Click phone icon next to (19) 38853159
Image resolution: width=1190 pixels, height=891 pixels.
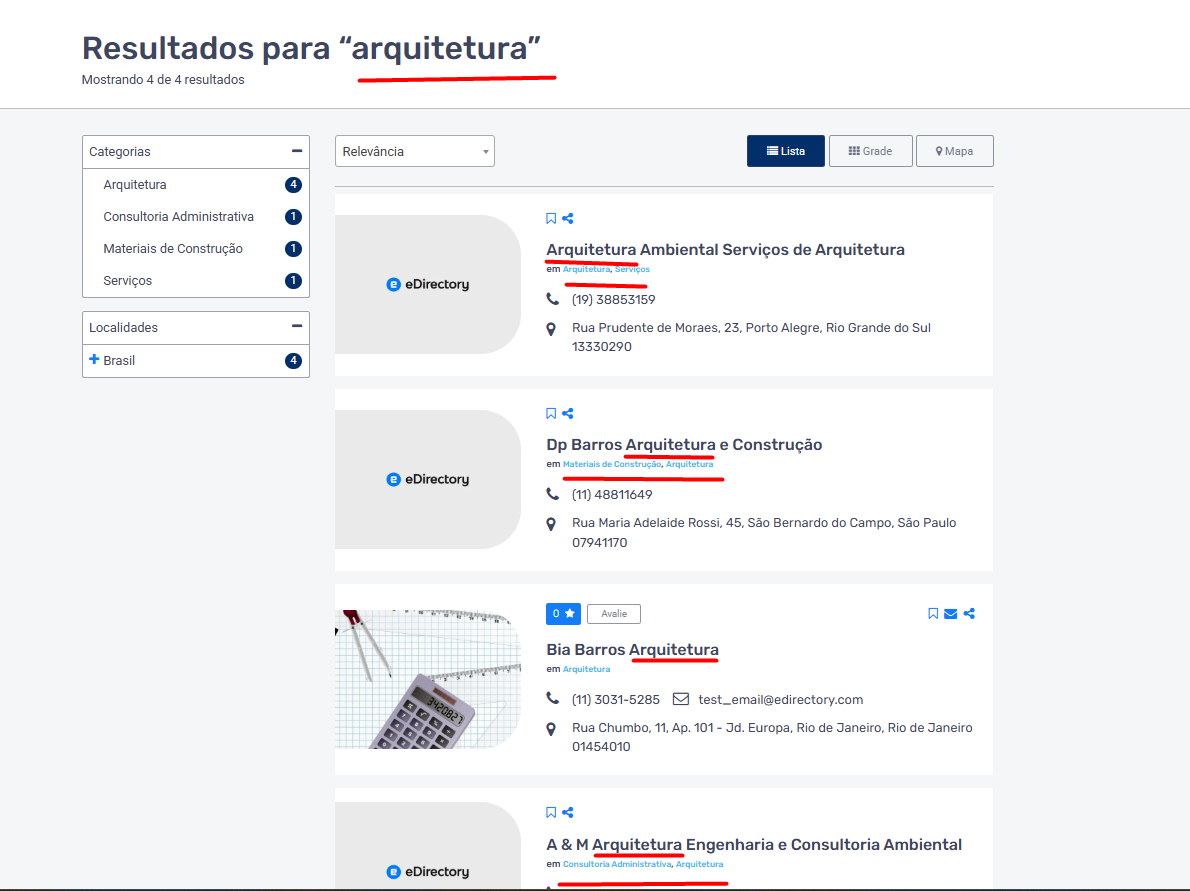[x=552, y=299]
